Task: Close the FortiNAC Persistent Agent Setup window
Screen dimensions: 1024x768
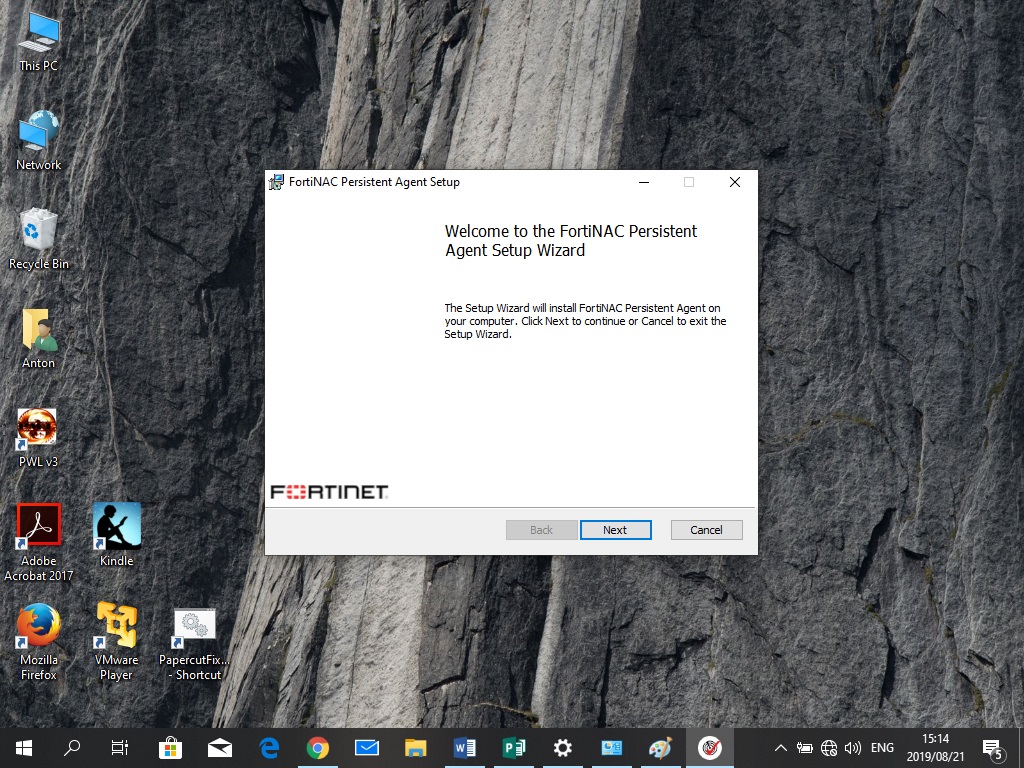Action: (x=734, y=182)
